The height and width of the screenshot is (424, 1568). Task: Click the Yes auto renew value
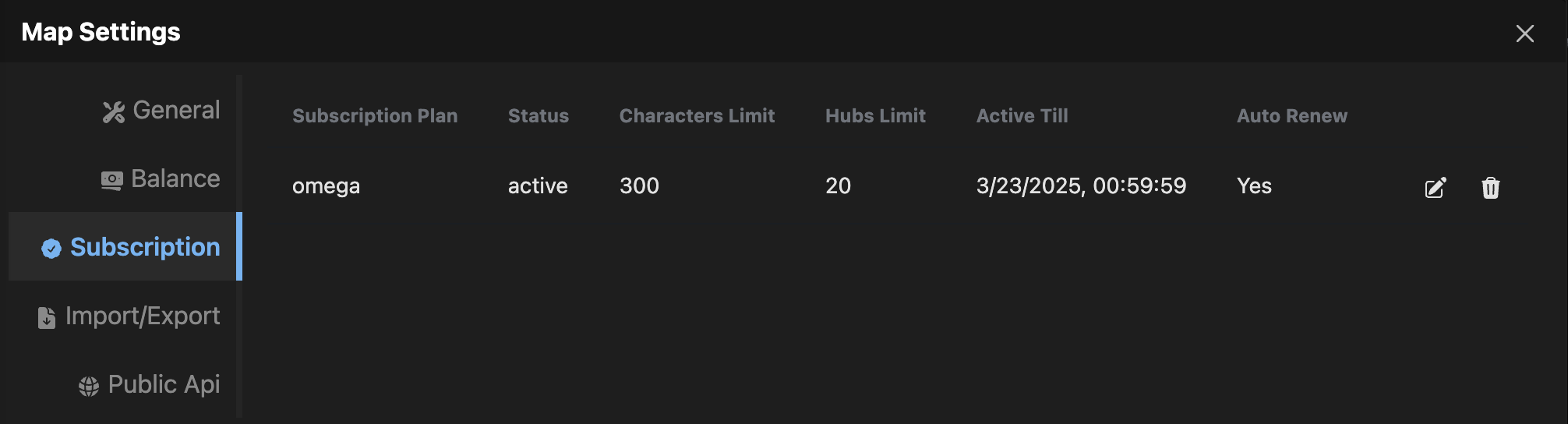click(x=1254, y=186)
